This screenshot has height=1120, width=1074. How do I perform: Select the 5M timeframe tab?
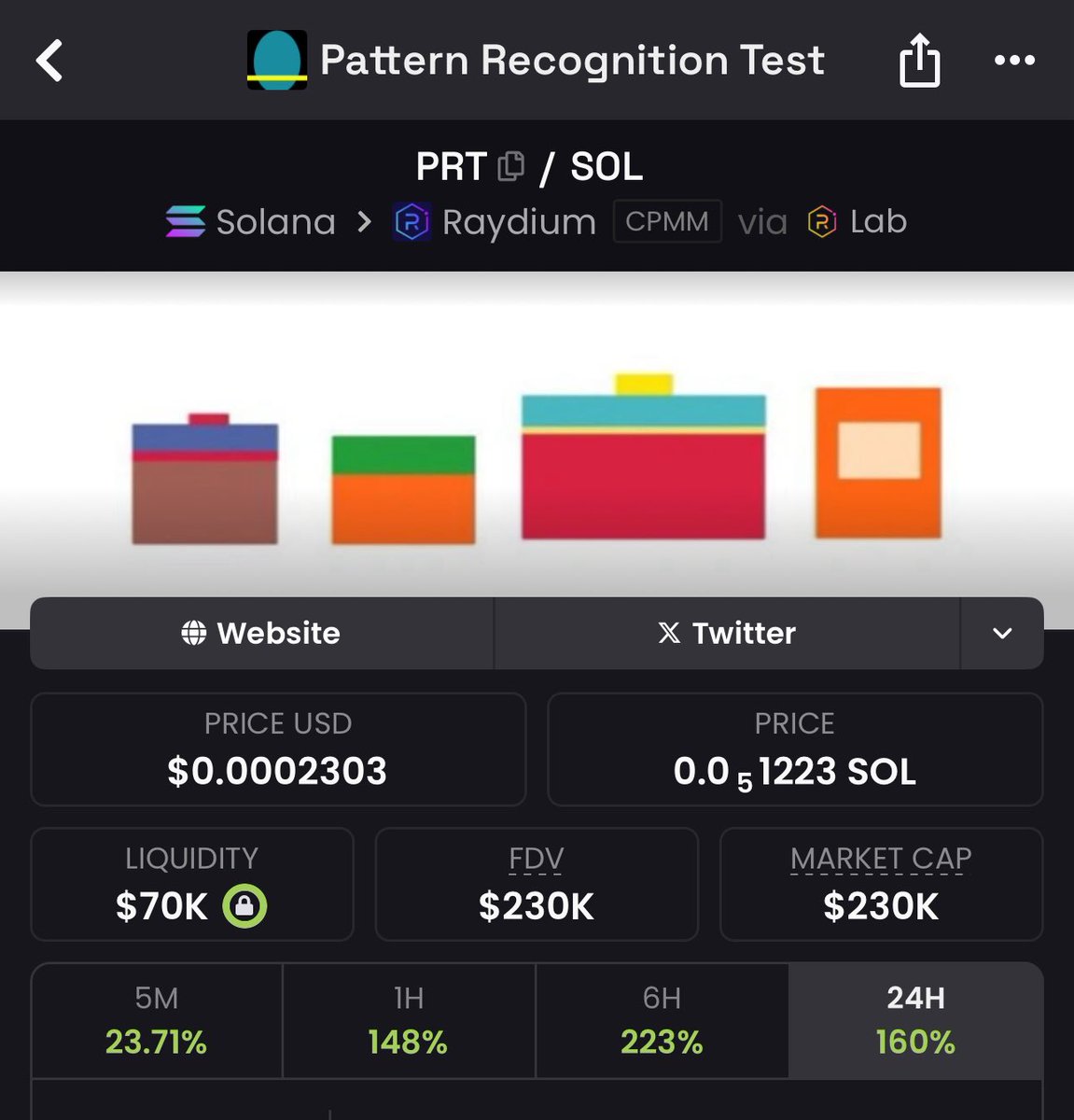157,1021
